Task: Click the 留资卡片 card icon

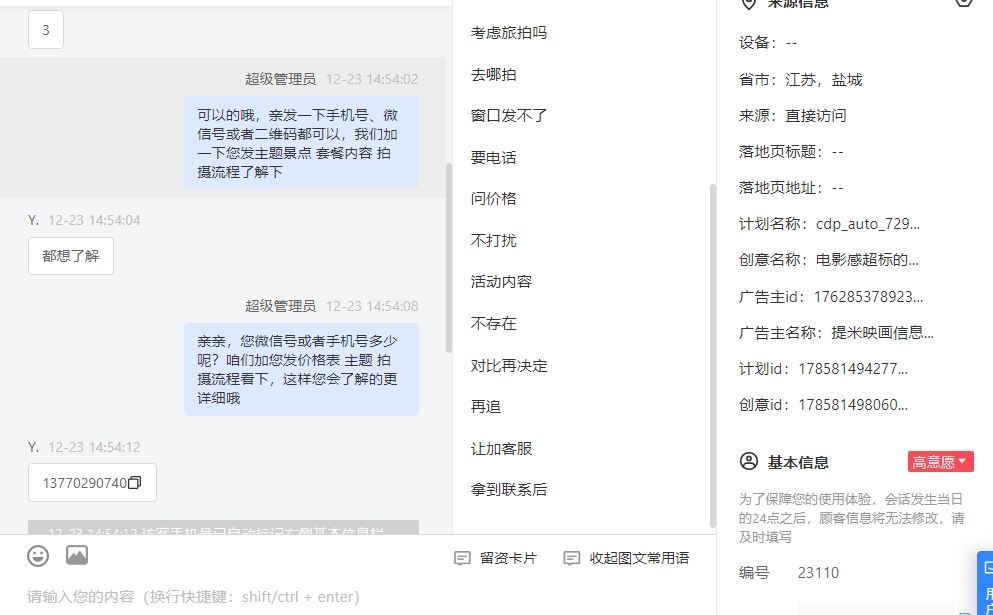Action: 462,558
